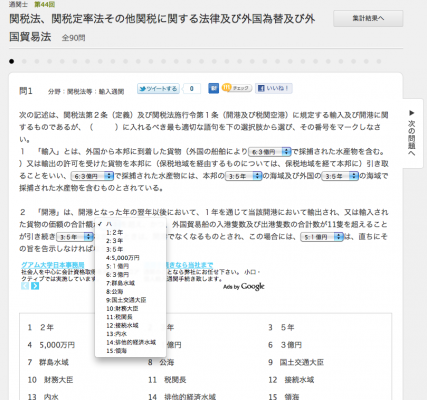Viewport: 427px width, 400px height.
Task: Open the 6:3億円 dropdown after ることをいい、
Action: [x=92, y=176]
